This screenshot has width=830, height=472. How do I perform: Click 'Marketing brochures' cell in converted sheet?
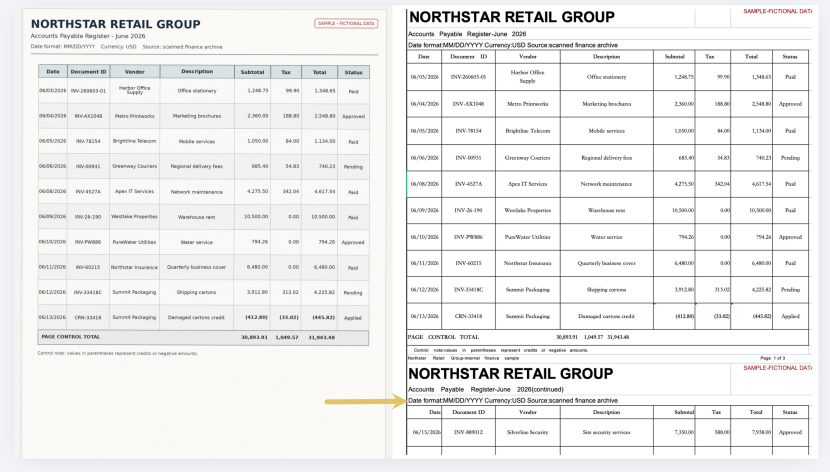pos(607,104)
